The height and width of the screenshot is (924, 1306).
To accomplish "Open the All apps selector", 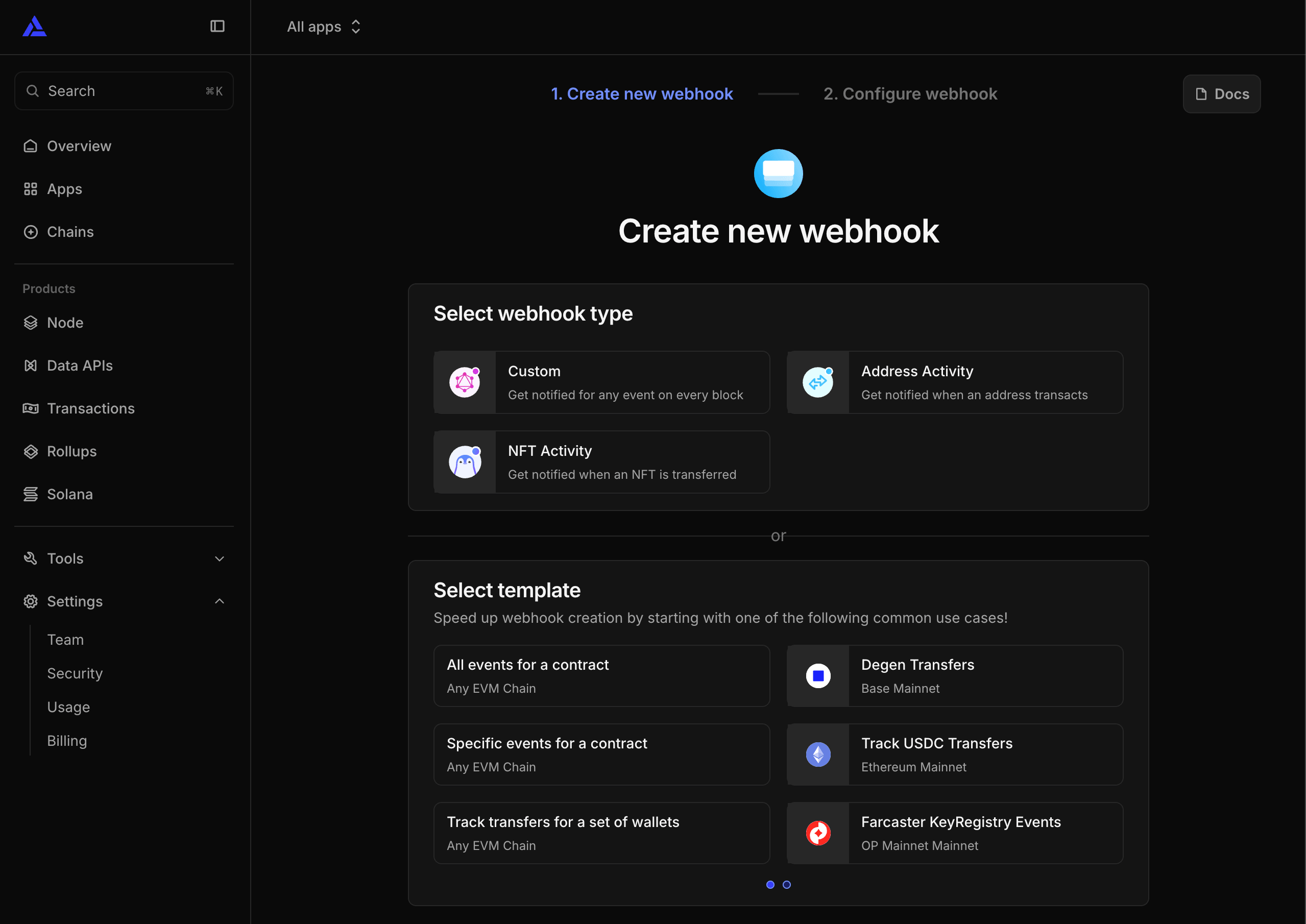I will [324, 27].
